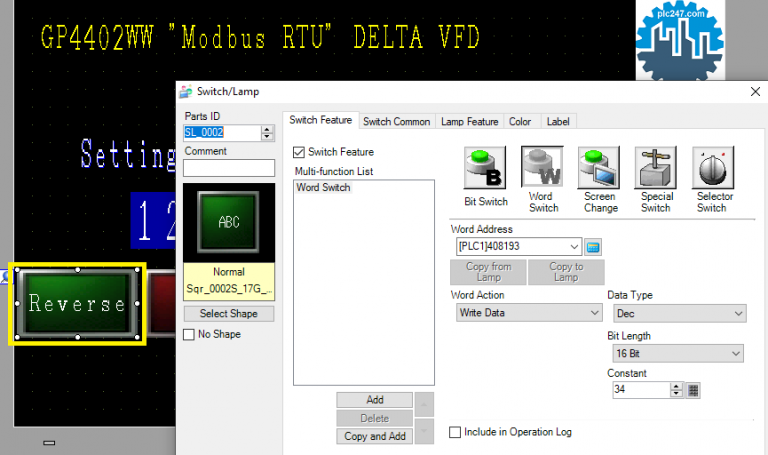Image resolution: width=768 pixels, height=455 pixels.
Task: Move list item down arrow button
Action: (x=424, y=431)
